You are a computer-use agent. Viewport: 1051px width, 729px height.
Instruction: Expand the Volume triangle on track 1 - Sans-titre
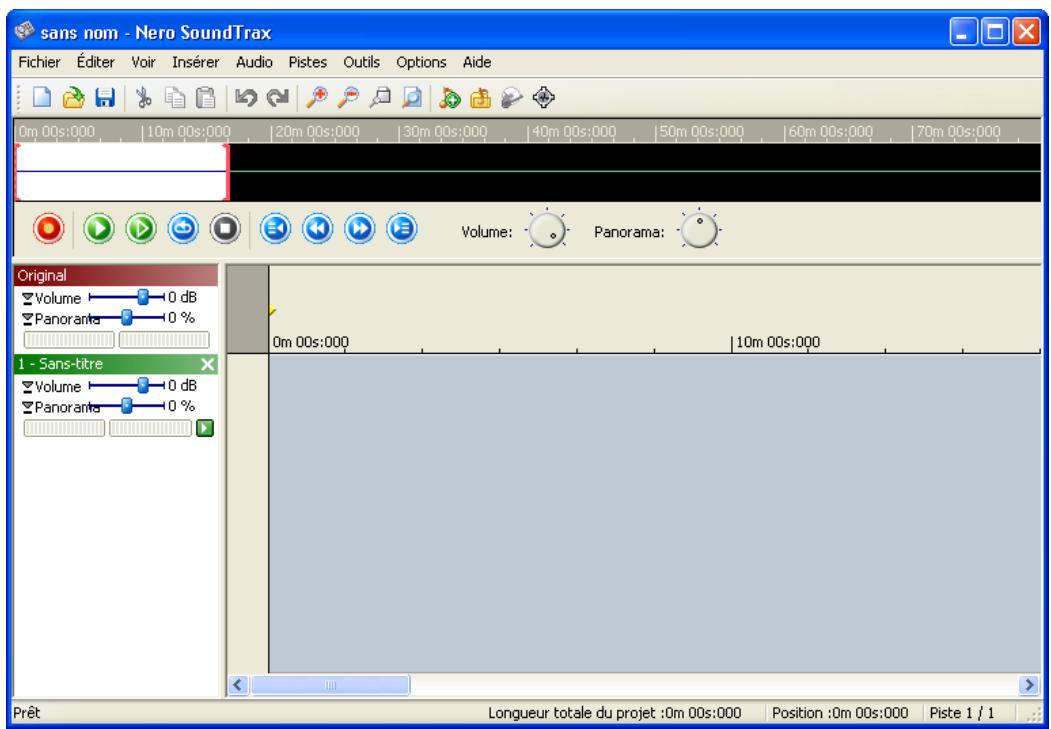point(27,387)
